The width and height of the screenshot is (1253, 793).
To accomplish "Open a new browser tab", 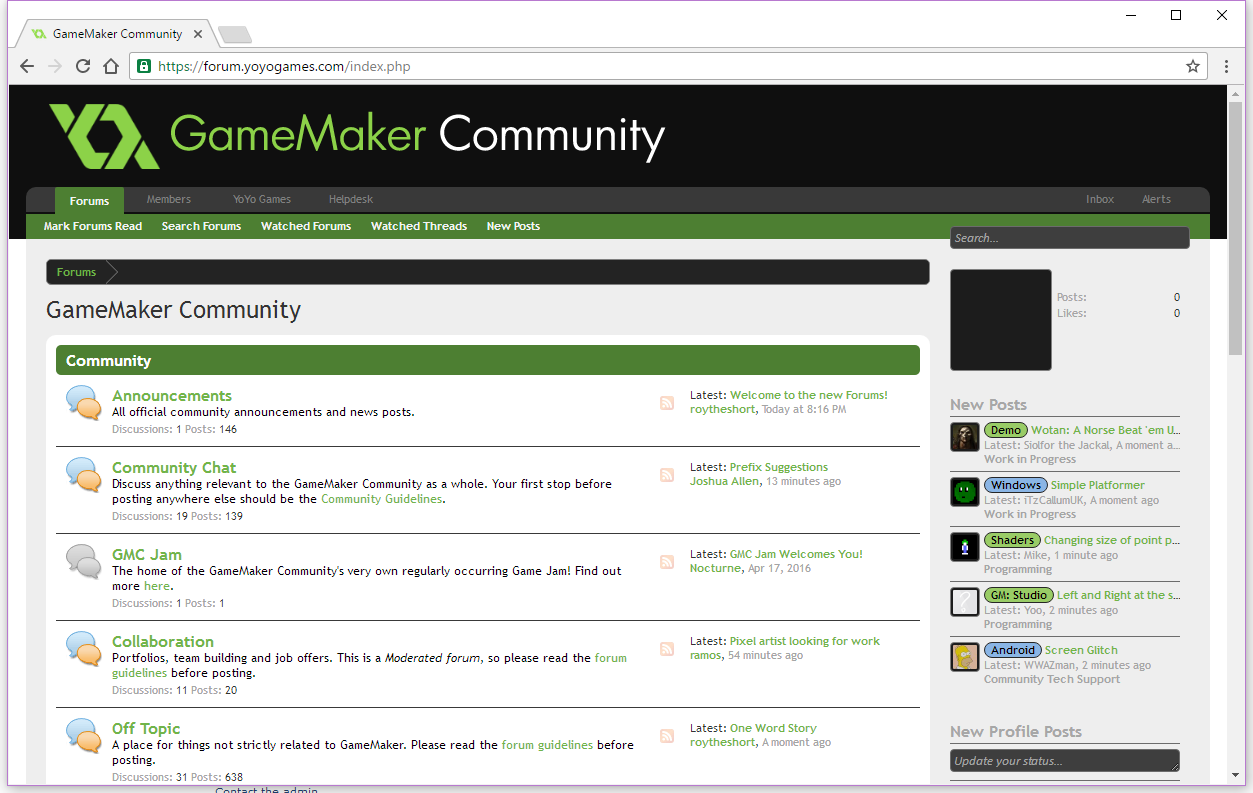I will (235, 35).
